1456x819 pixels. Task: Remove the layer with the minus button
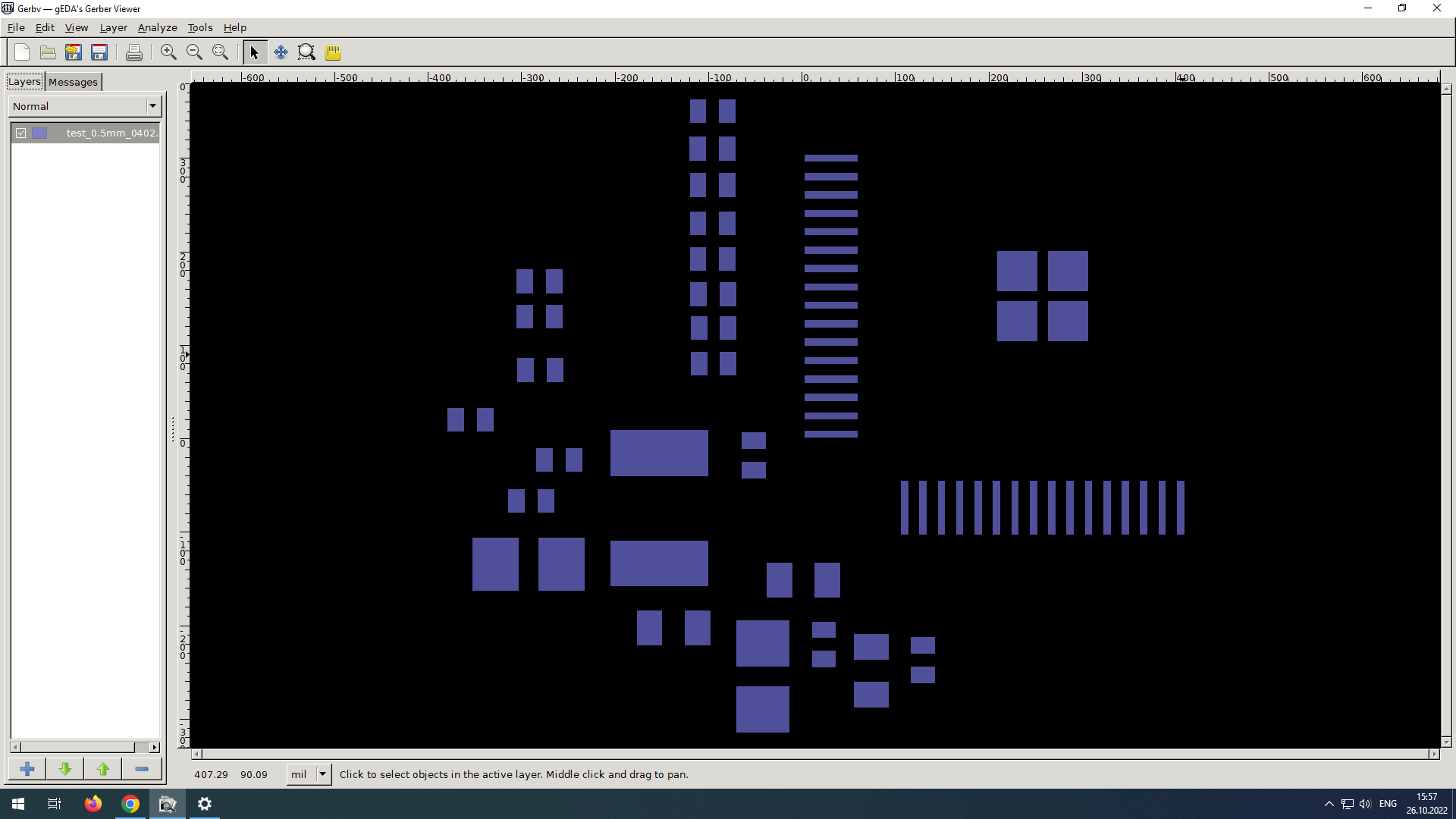coord(142,769)
